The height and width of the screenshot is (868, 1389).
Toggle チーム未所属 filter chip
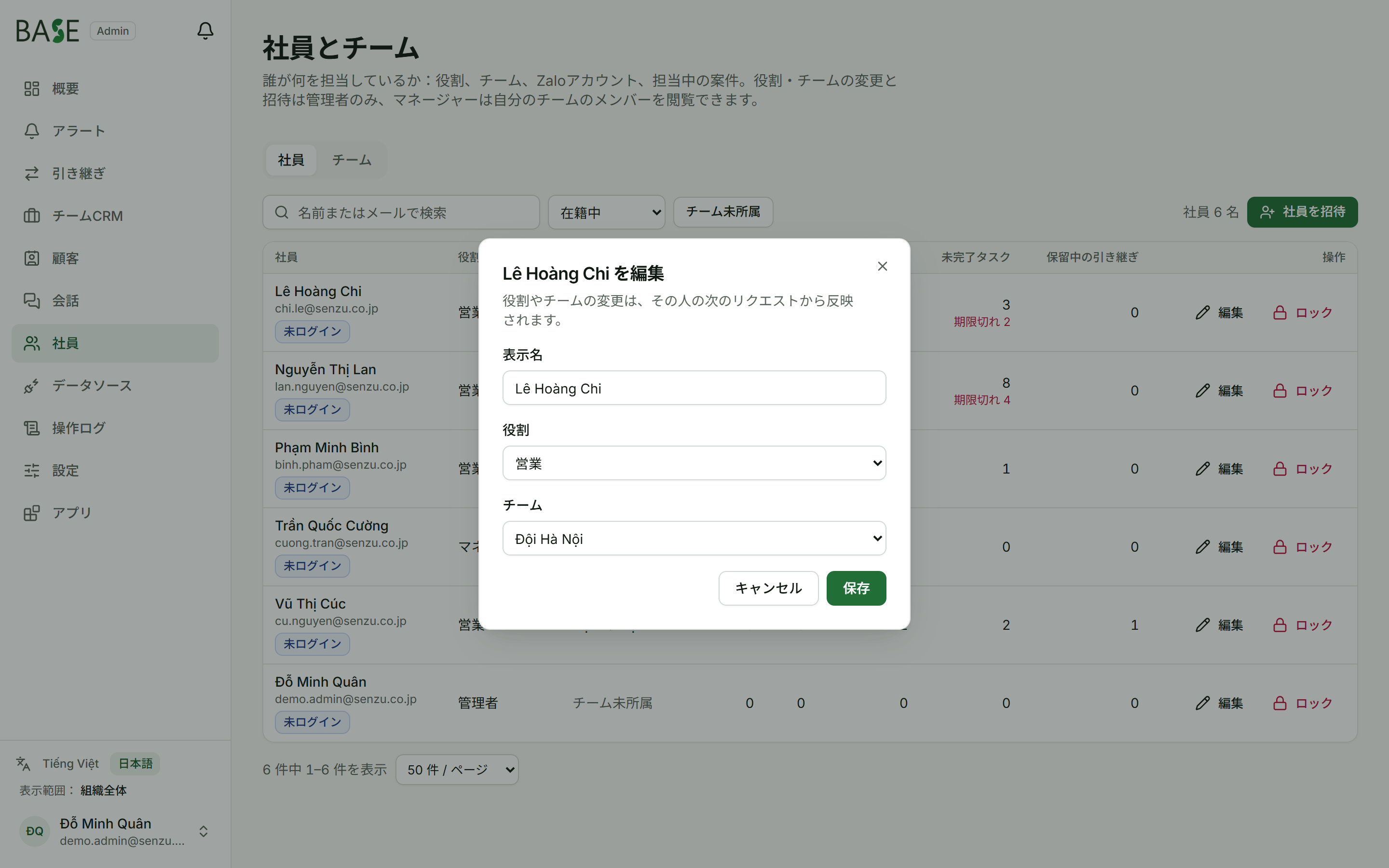pyautogui.click(x=723, y=212)
